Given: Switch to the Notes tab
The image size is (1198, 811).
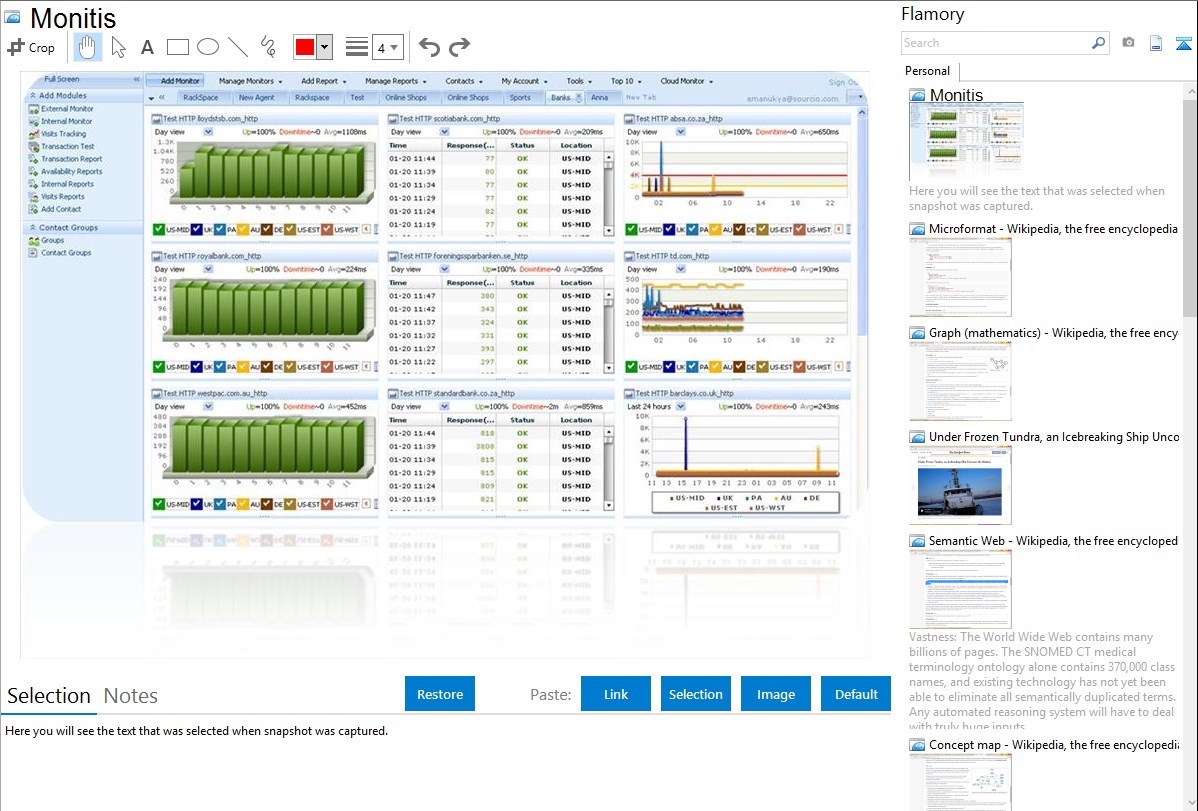Looking at the screenshot, I should click(131, 696).
